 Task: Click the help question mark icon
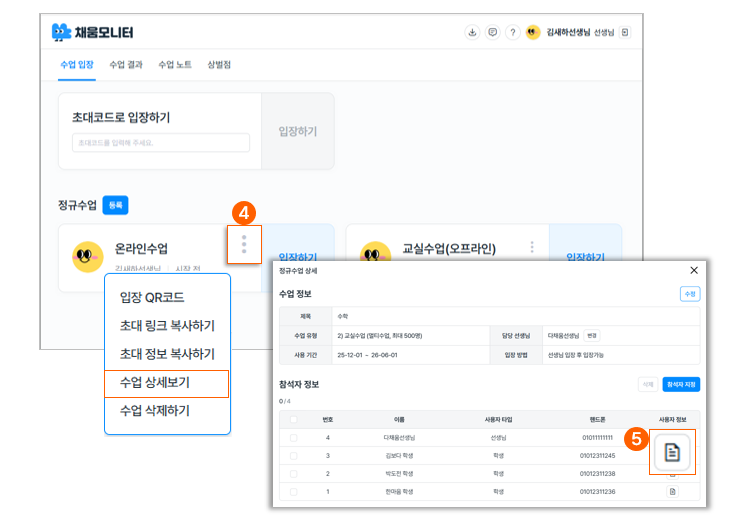[x=512, y=32]
